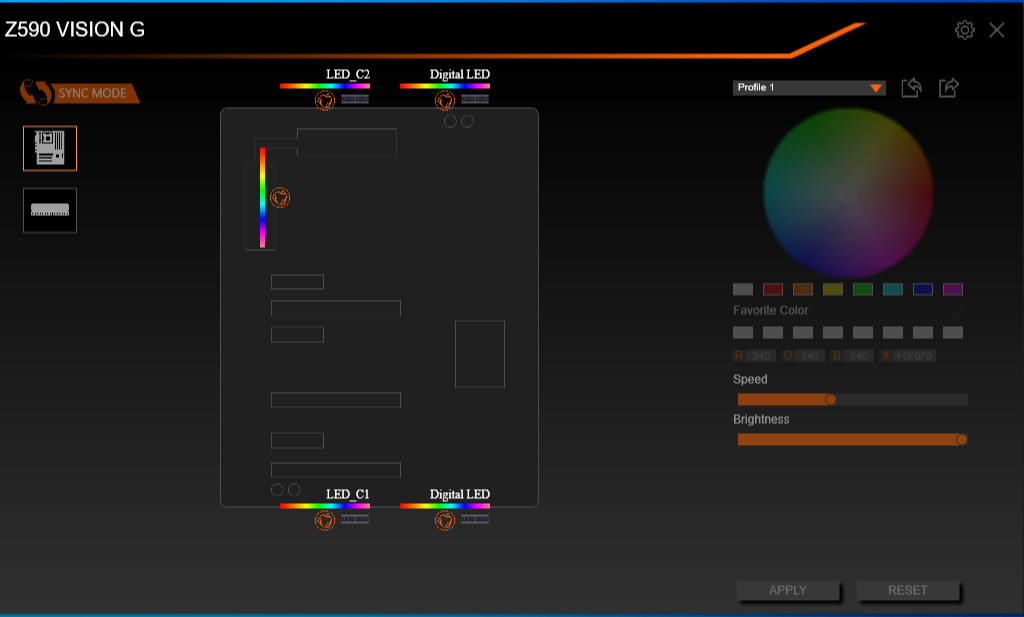Click the LED_C1 sync effect icon
Image resolution: width=1024 pixels, height=617 pixels.
(x=325, y=520)
